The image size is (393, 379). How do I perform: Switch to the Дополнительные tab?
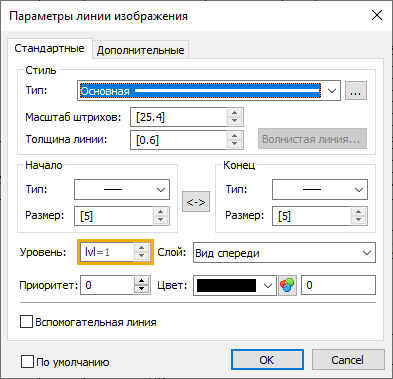point(140,50)
